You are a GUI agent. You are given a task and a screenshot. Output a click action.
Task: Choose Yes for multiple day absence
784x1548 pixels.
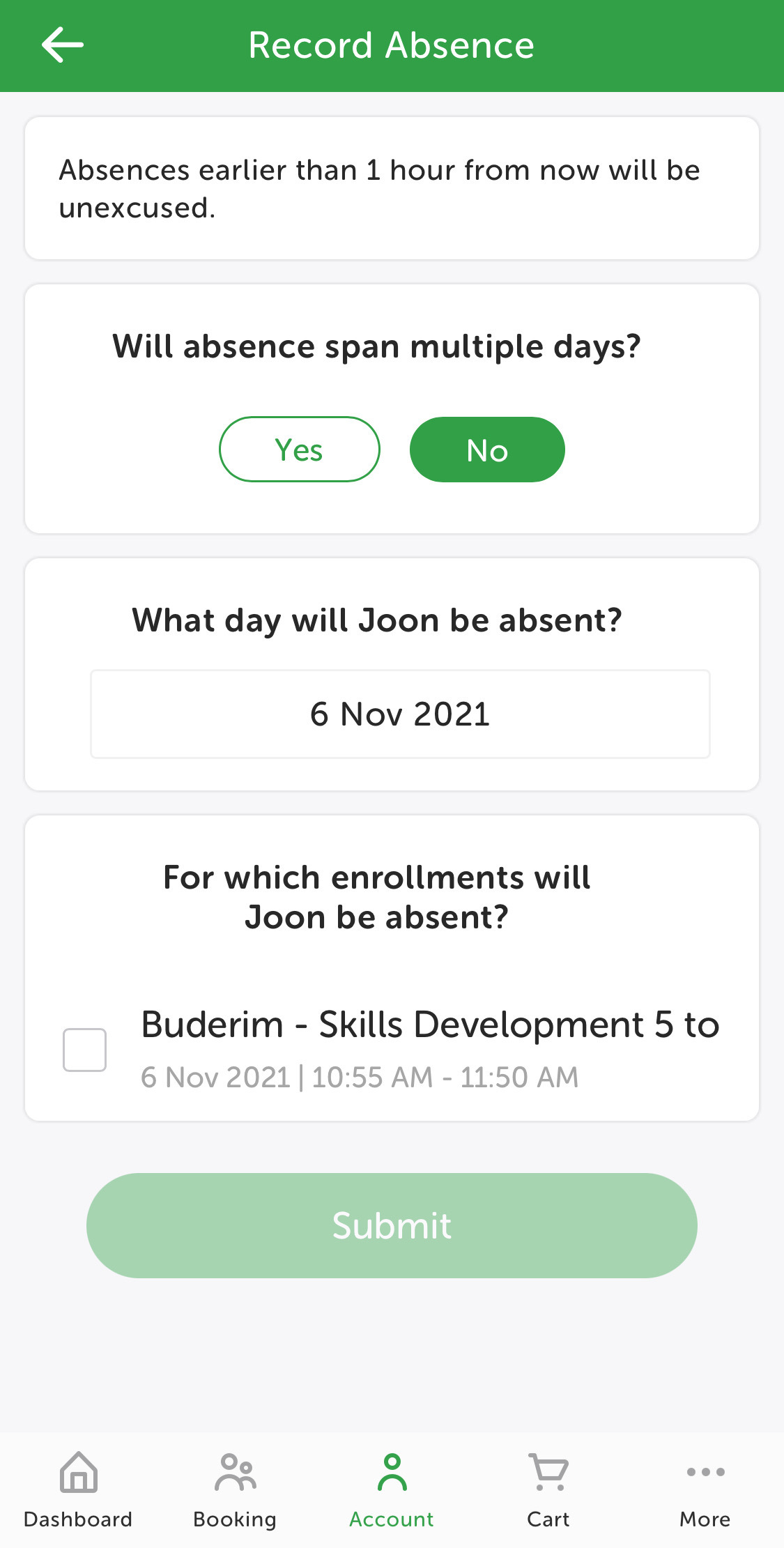click(x=300, y=450)
